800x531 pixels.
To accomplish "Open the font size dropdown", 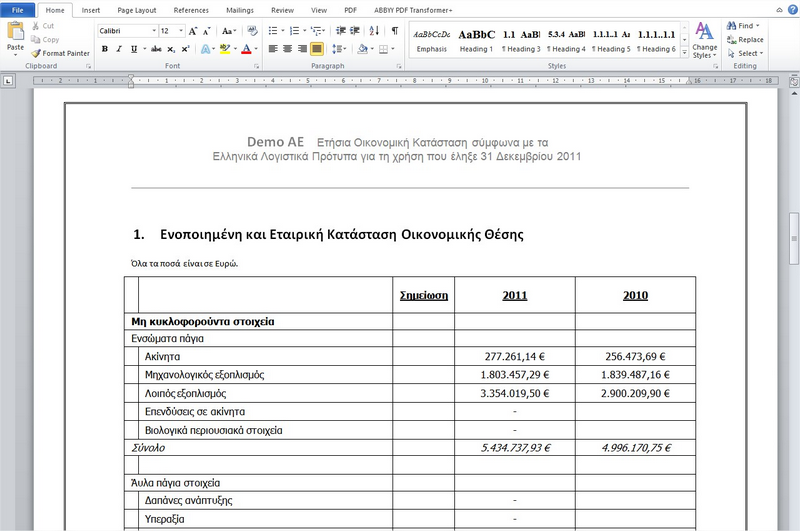I will click(x=181, y=31).
